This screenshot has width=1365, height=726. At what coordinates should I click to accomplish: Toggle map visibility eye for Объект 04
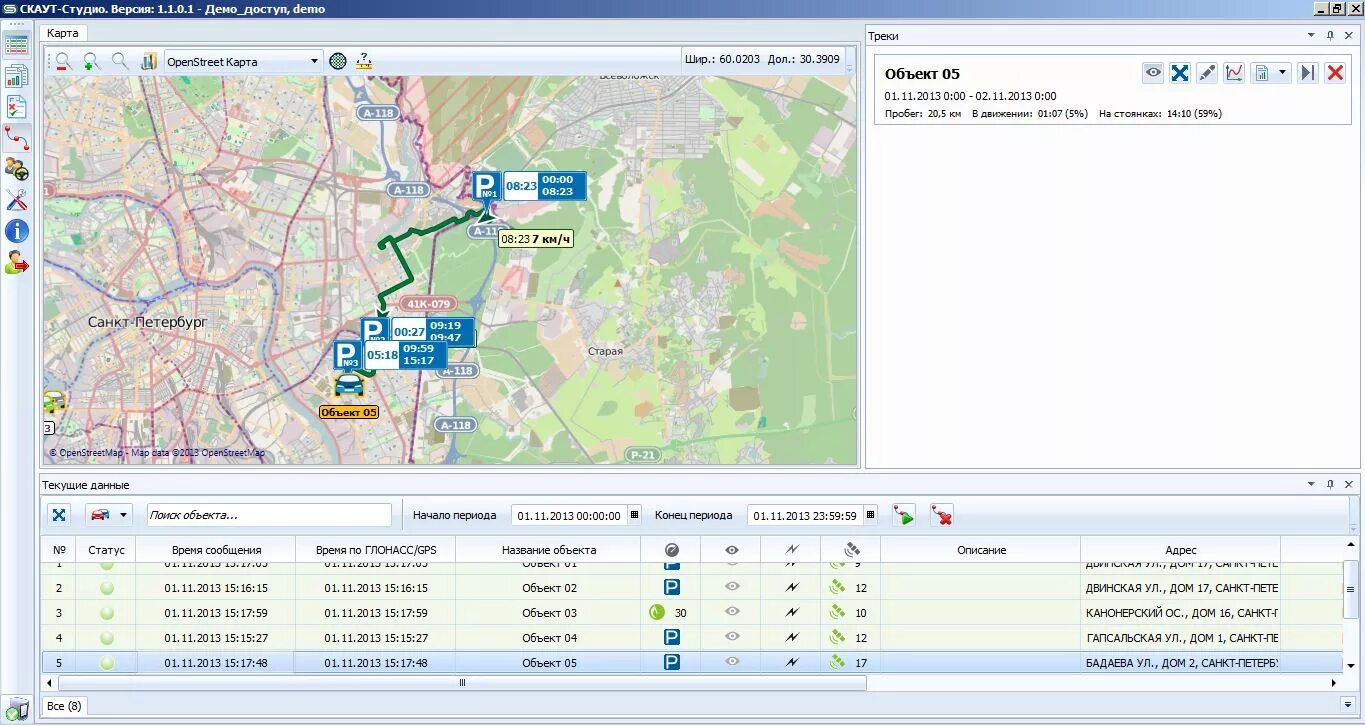732,637
